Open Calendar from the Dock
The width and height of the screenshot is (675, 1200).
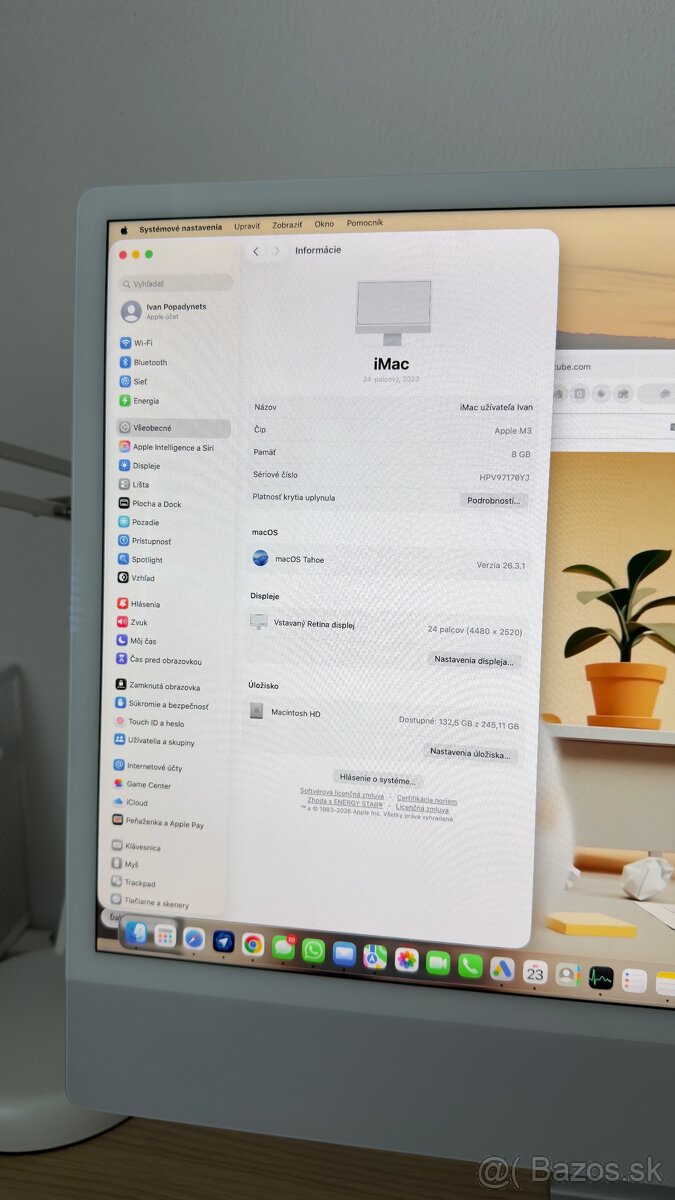pyautogui.click(x=535, y=971)
